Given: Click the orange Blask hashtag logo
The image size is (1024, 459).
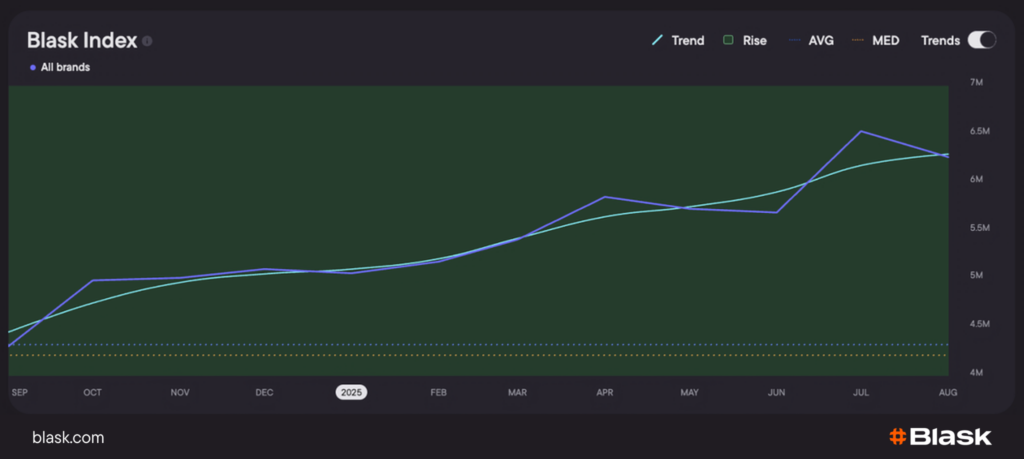Looking at the screenshot, I should click(897, 437).
